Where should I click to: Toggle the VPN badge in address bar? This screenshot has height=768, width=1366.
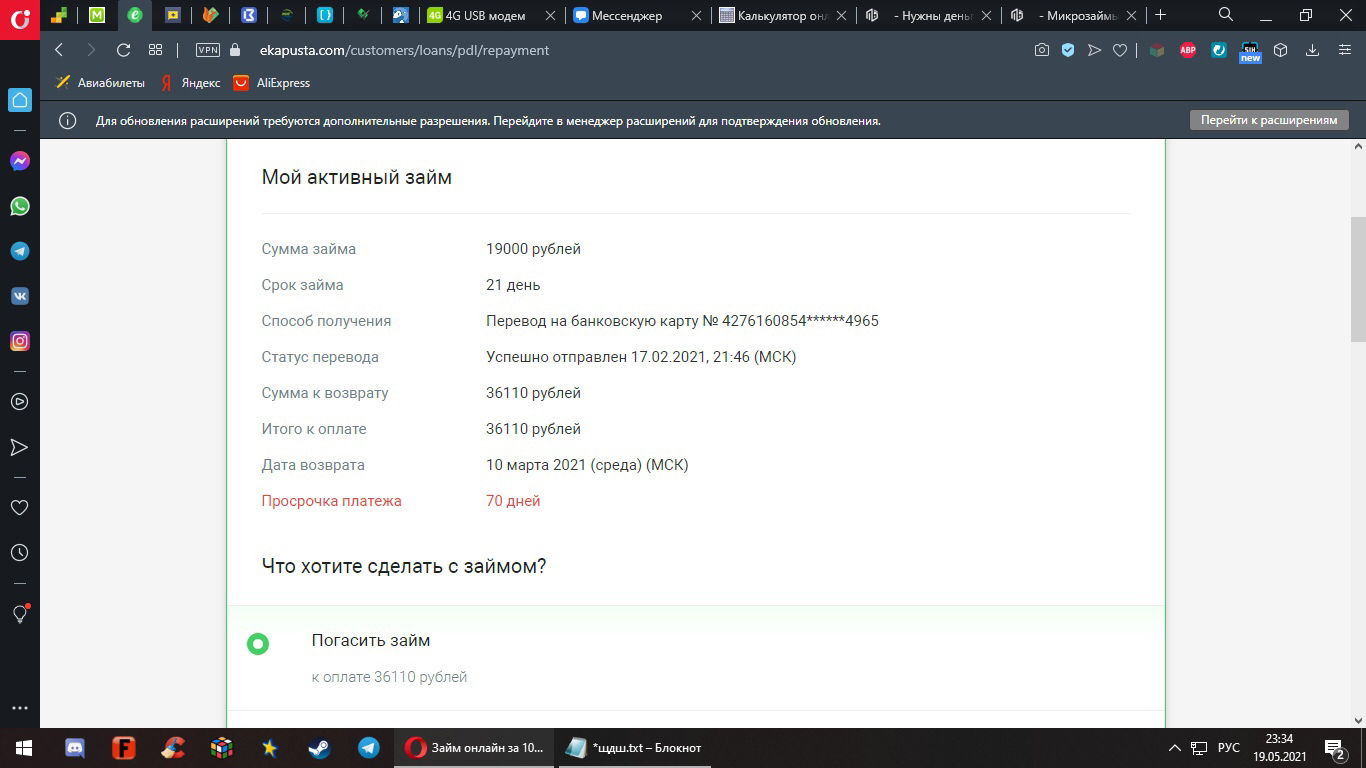click(x=208, y=50)
